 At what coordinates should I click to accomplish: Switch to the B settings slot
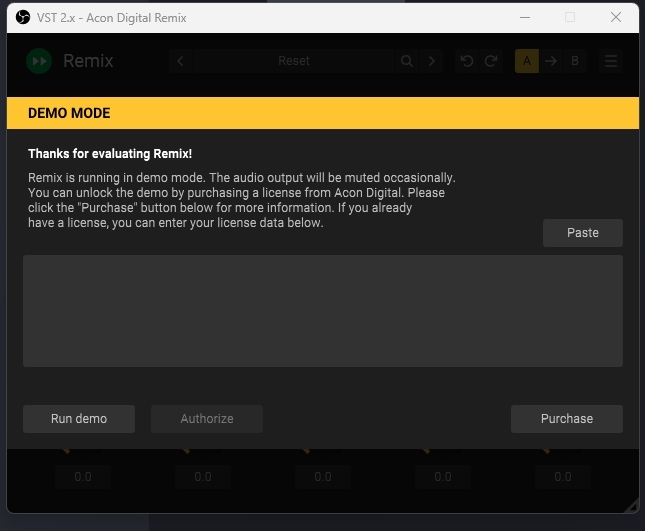575,61
